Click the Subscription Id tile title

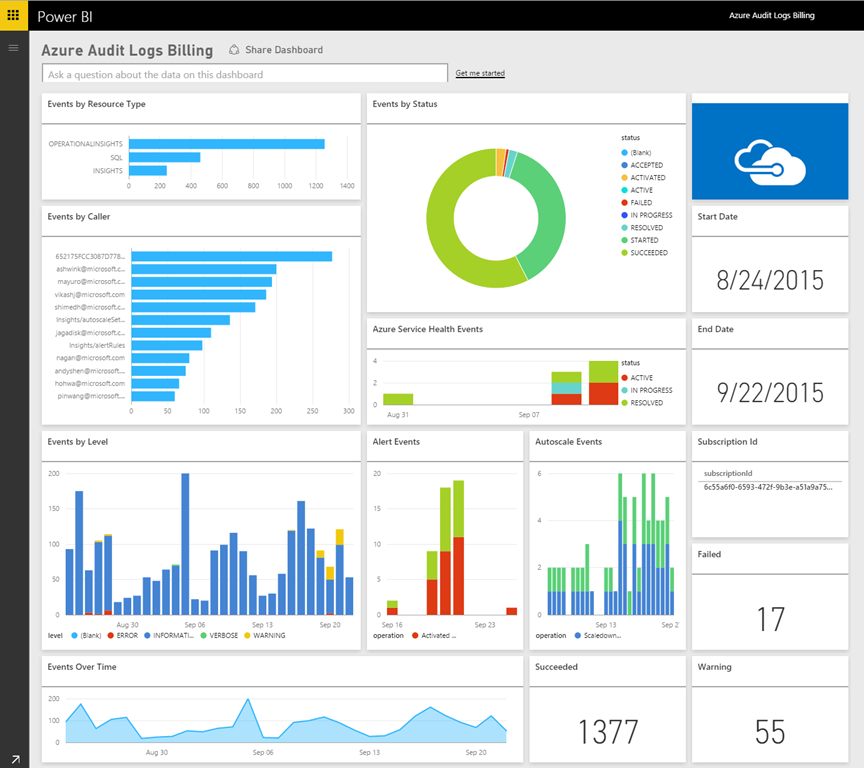(x=727, y=442)
